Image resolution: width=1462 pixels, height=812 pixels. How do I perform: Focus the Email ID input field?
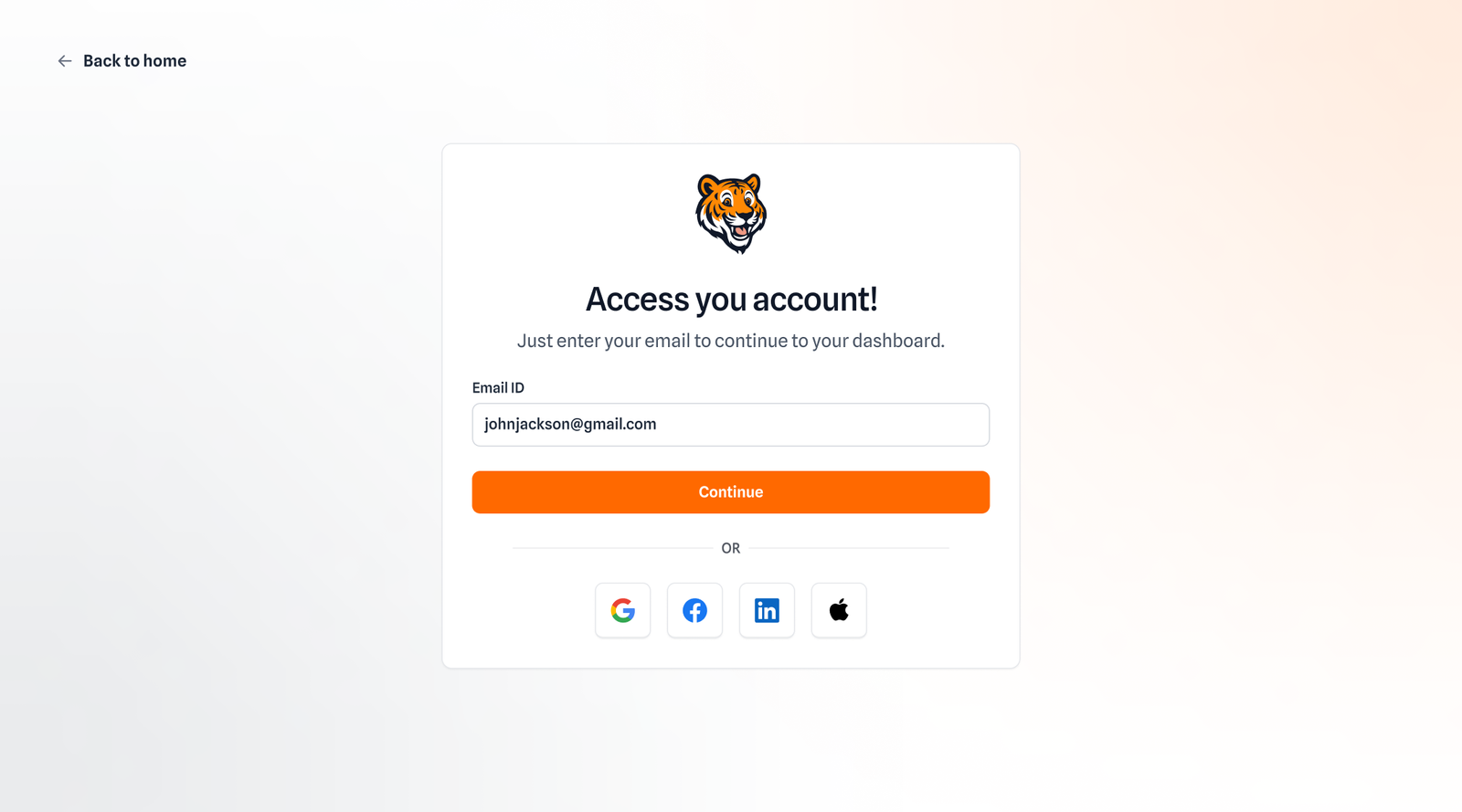(731, 425)
